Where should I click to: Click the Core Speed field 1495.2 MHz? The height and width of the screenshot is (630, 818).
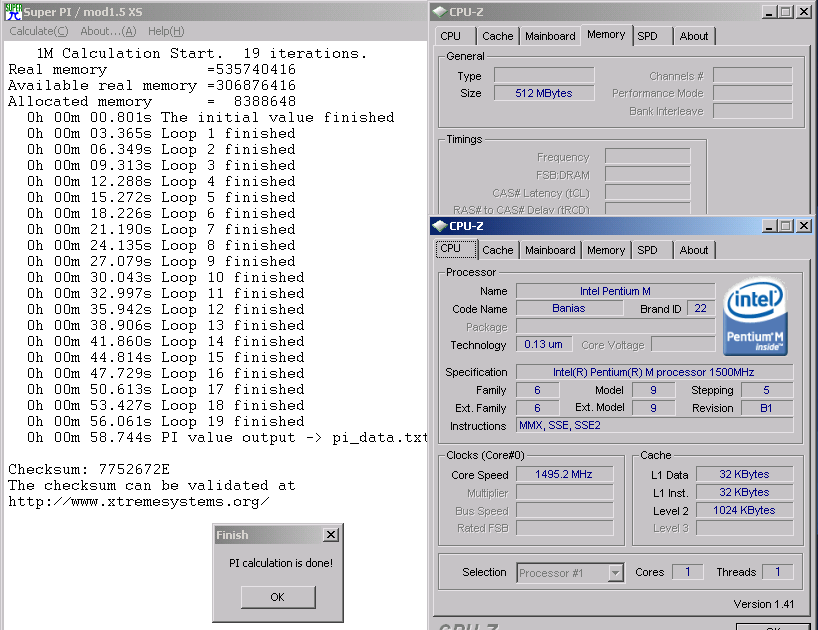[x=564, y=474]
